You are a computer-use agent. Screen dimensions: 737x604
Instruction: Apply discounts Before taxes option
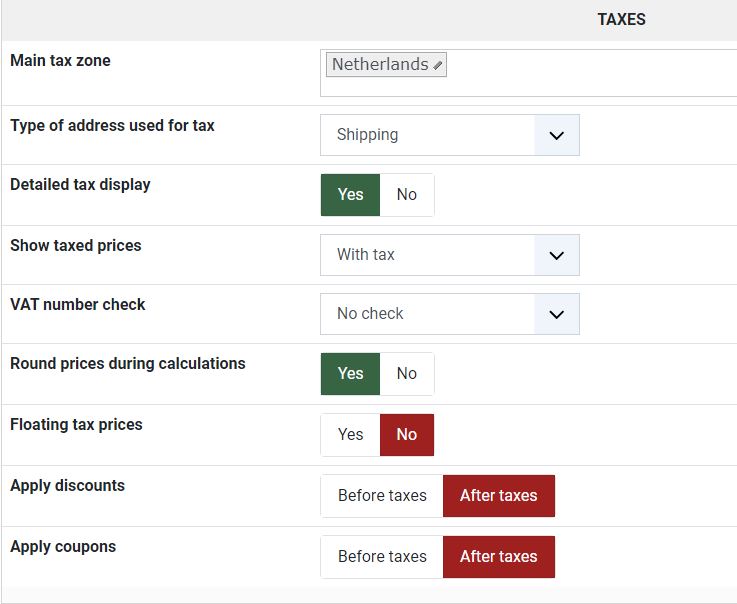382,496
